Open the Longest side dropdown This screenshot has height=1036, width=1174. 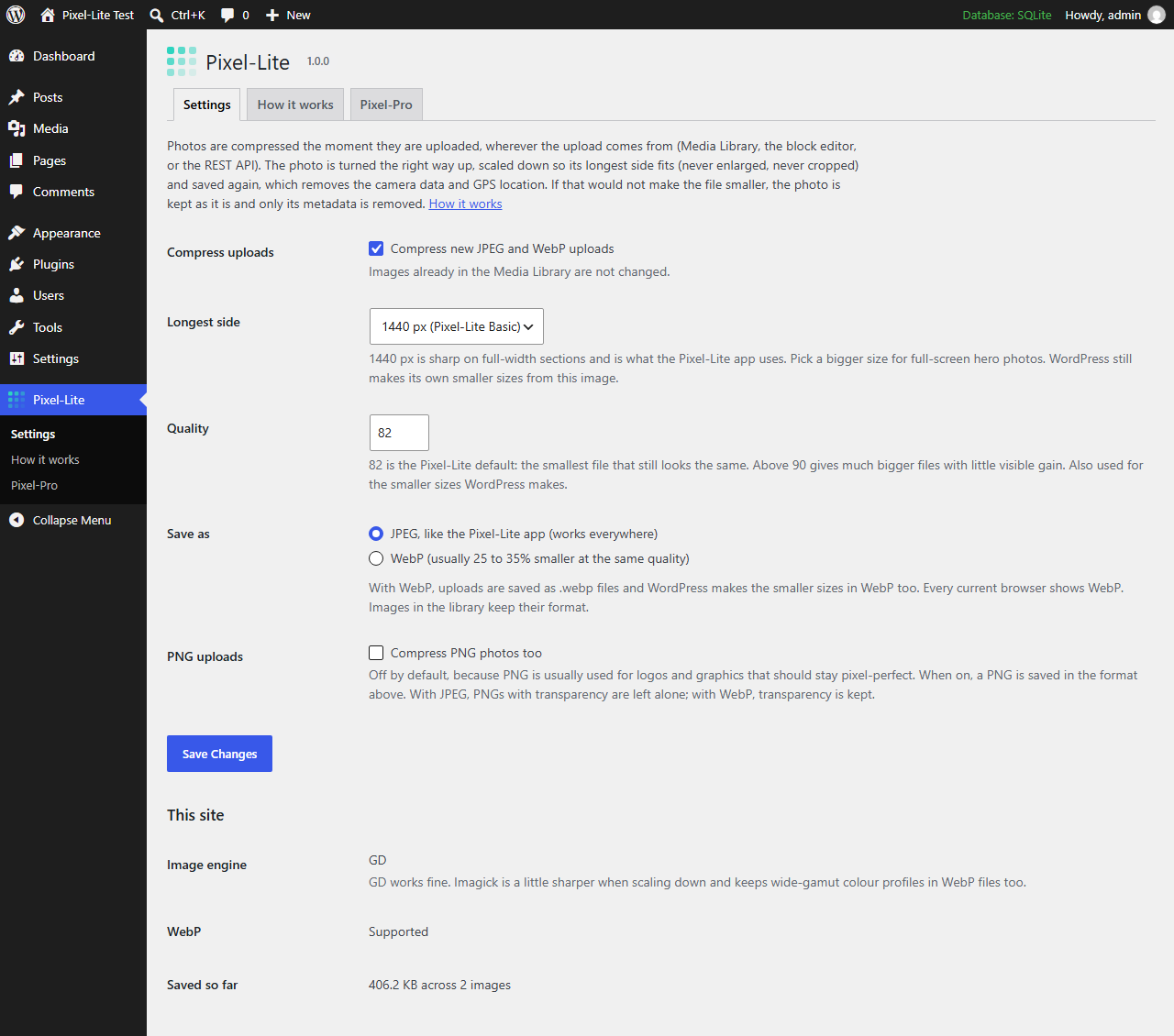coord(457,326)
